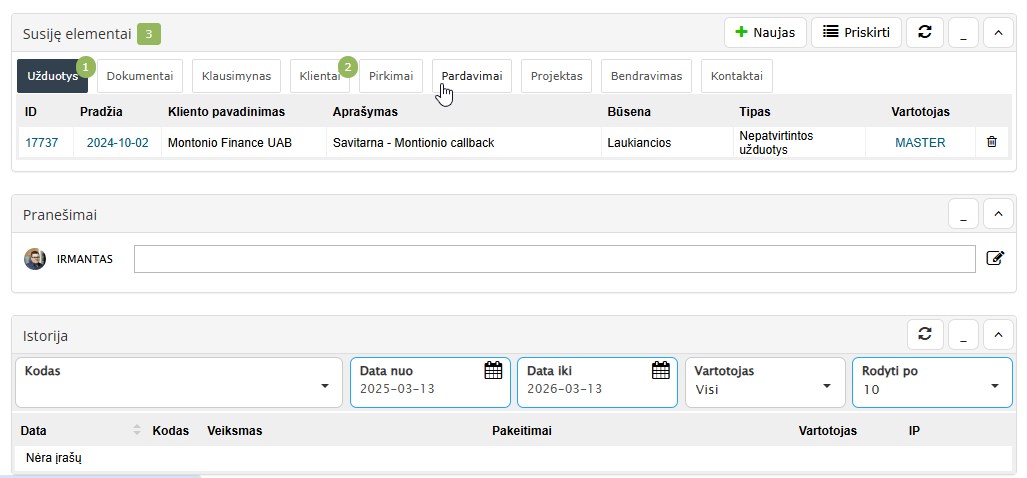Switch to the Pardavimai tab
This screenshot has height=478, width=1027.
click(x=471, y=76)
